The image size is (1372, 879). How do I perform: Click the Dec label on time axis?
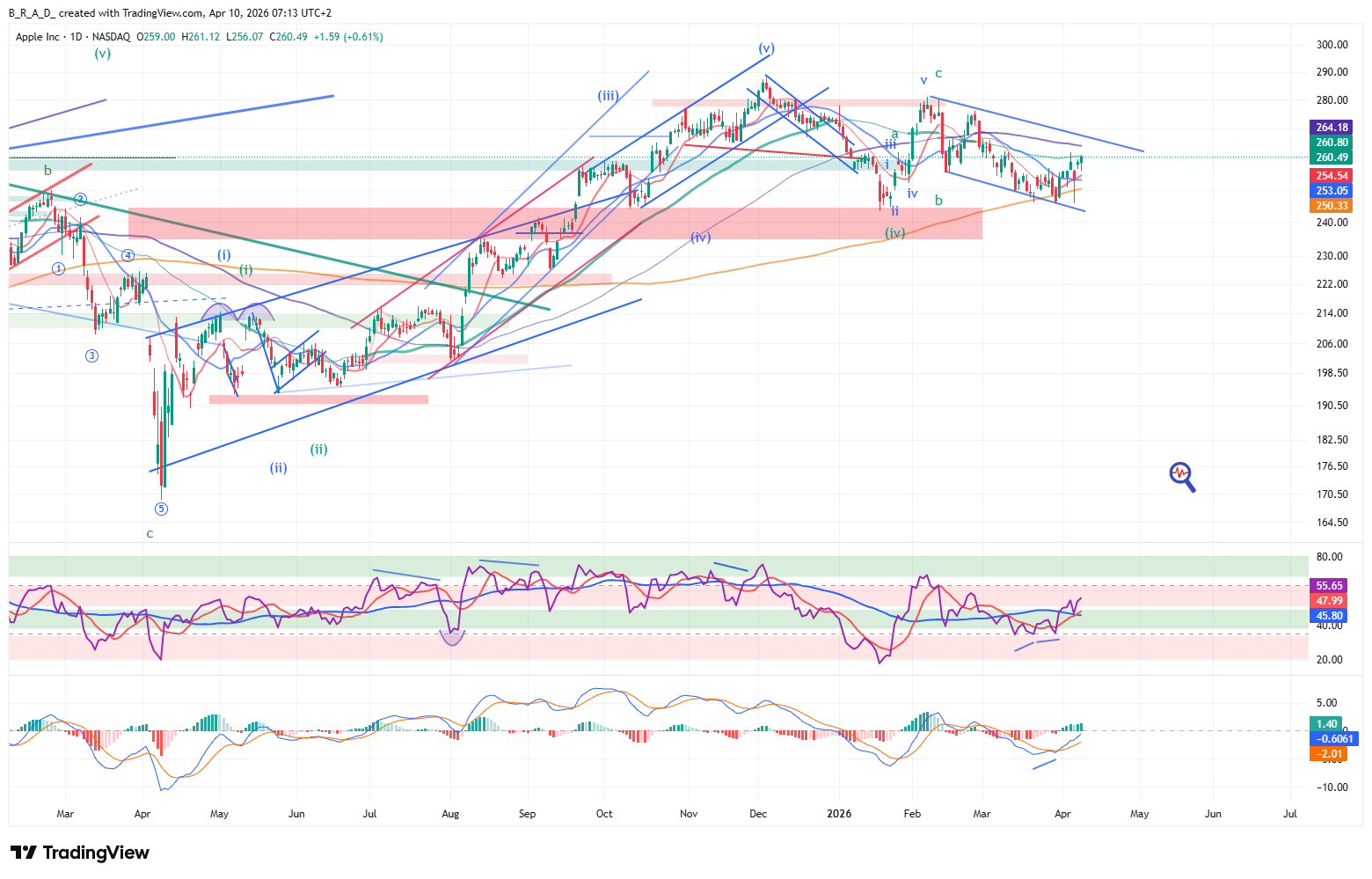click(758, 814)
